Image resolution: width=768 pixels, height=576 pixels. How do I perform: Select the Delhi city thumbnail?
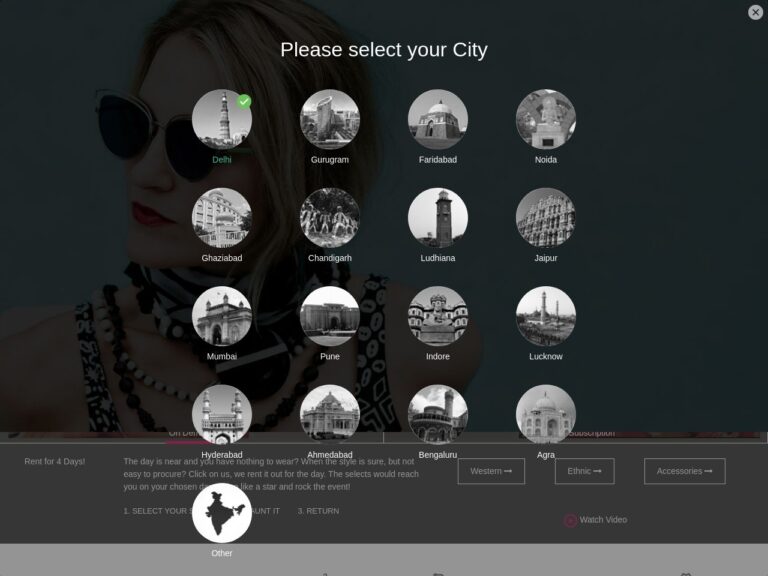222,119
